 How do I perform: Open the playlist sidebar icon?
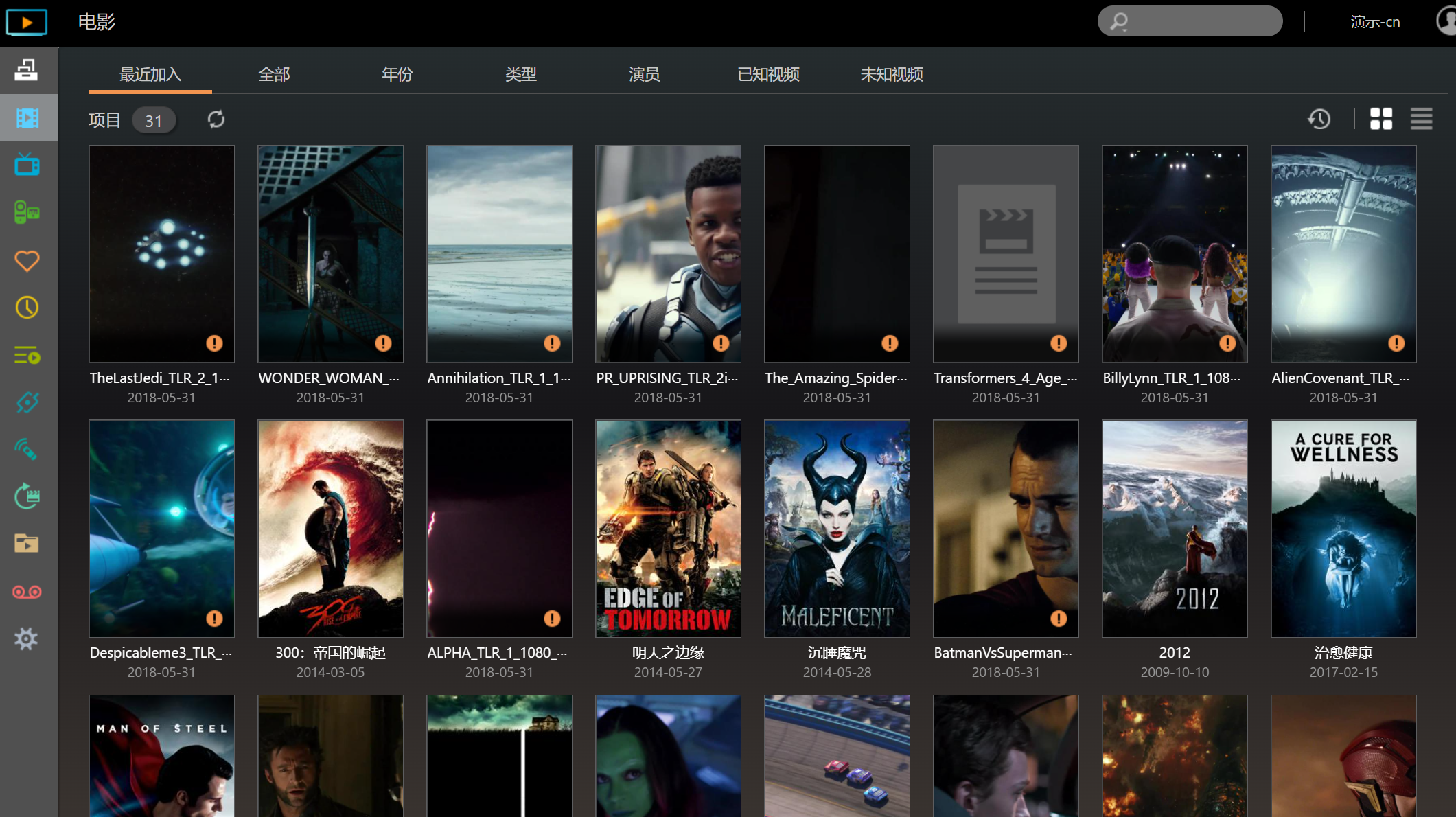pos(27,356)
